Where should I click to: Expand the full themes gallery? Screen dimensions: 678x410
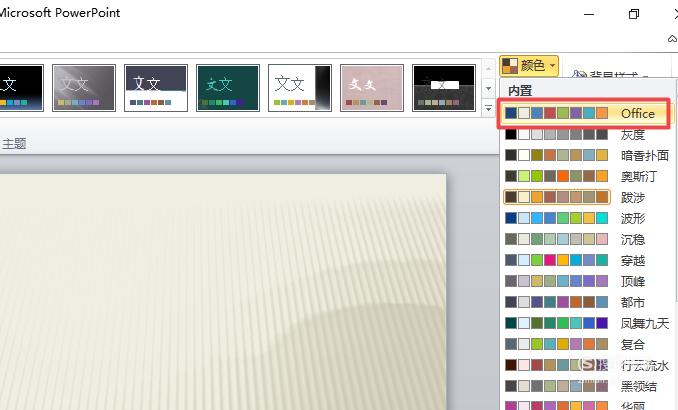point(488,108)
